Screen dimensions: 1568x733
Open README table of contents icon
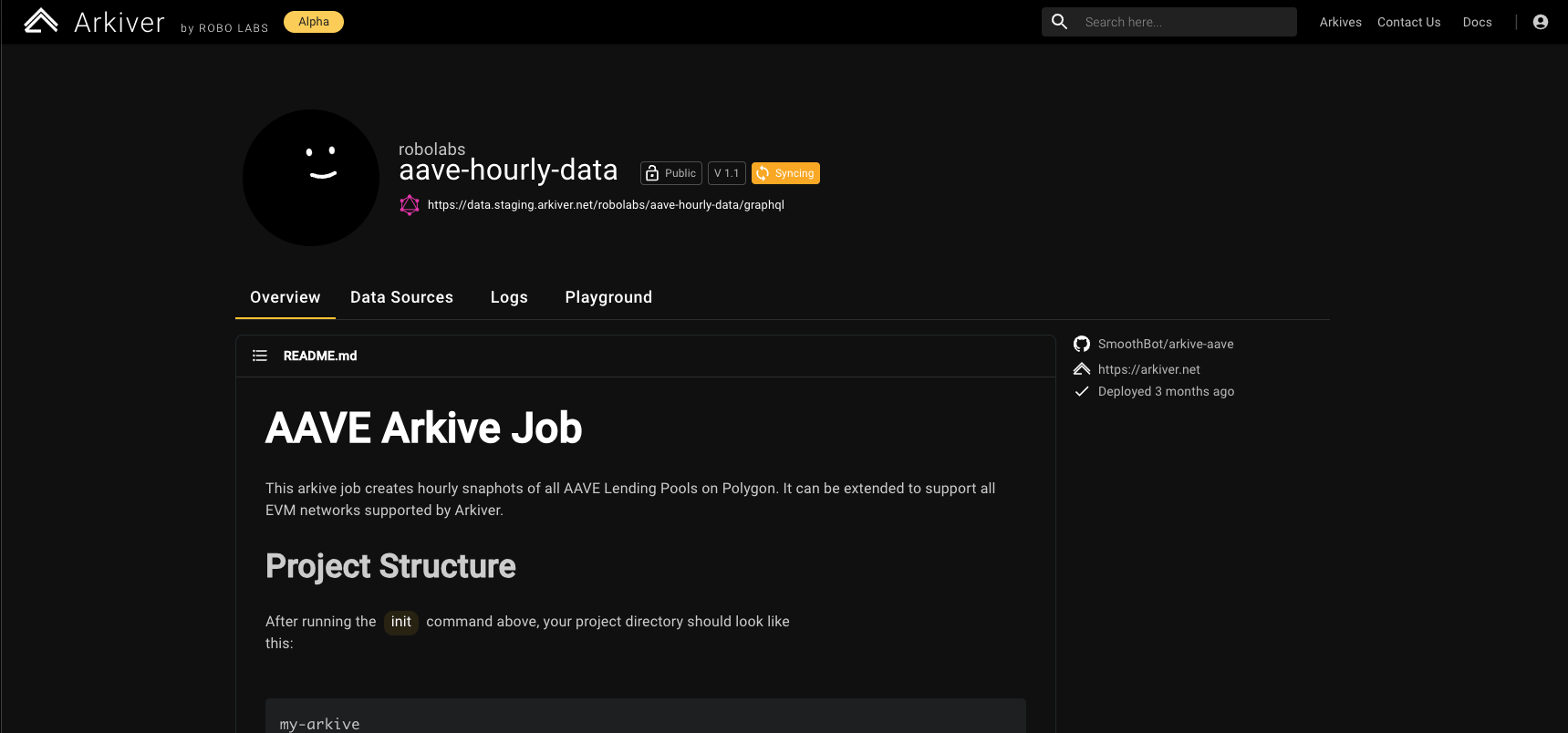point(260,356)
